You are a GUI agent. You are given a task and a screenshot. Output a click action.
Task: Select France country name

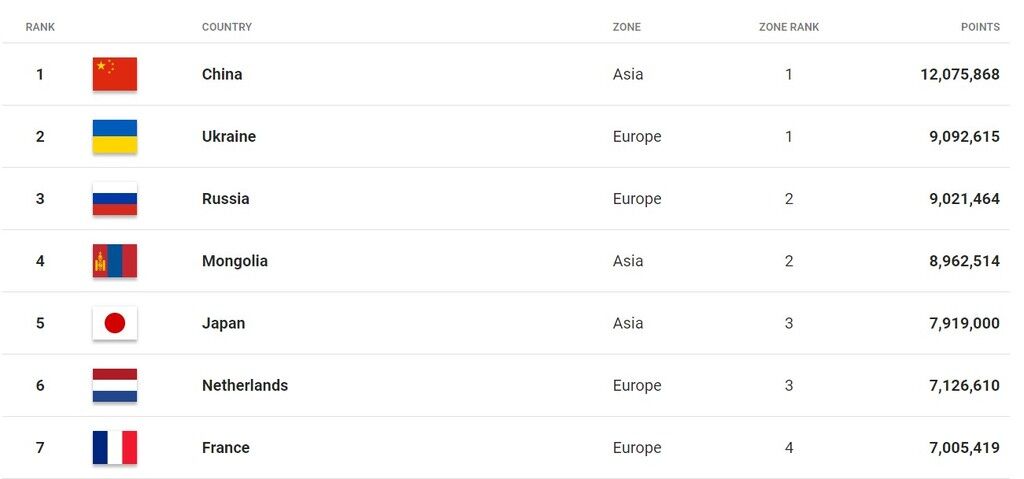click(226, 447)
